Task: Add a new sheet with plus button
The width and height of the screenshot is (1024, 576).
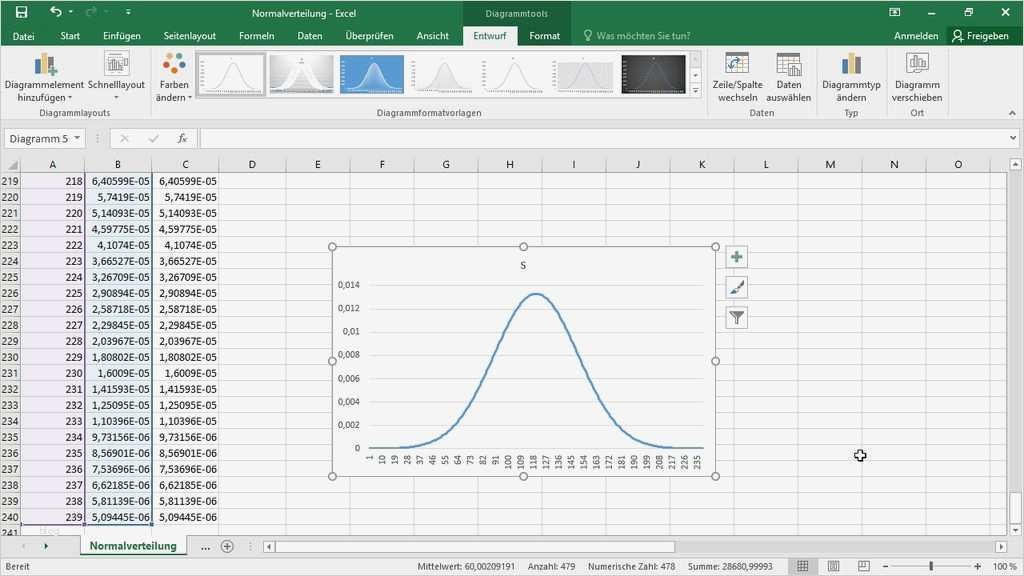Action: pos(227,547)
